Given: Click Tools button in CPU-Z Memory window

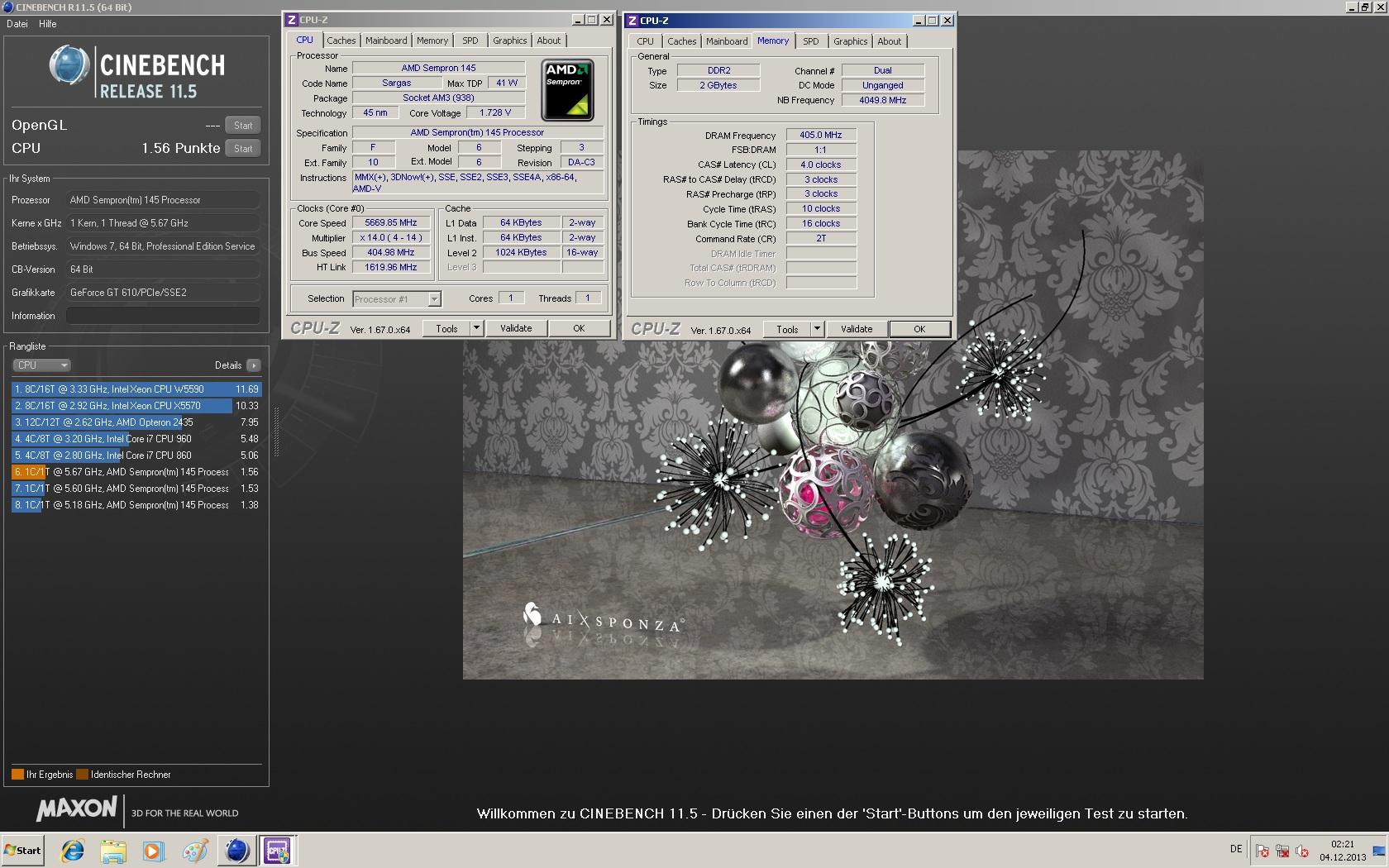Looking at the screenshot, I should [x=787, y=329].
